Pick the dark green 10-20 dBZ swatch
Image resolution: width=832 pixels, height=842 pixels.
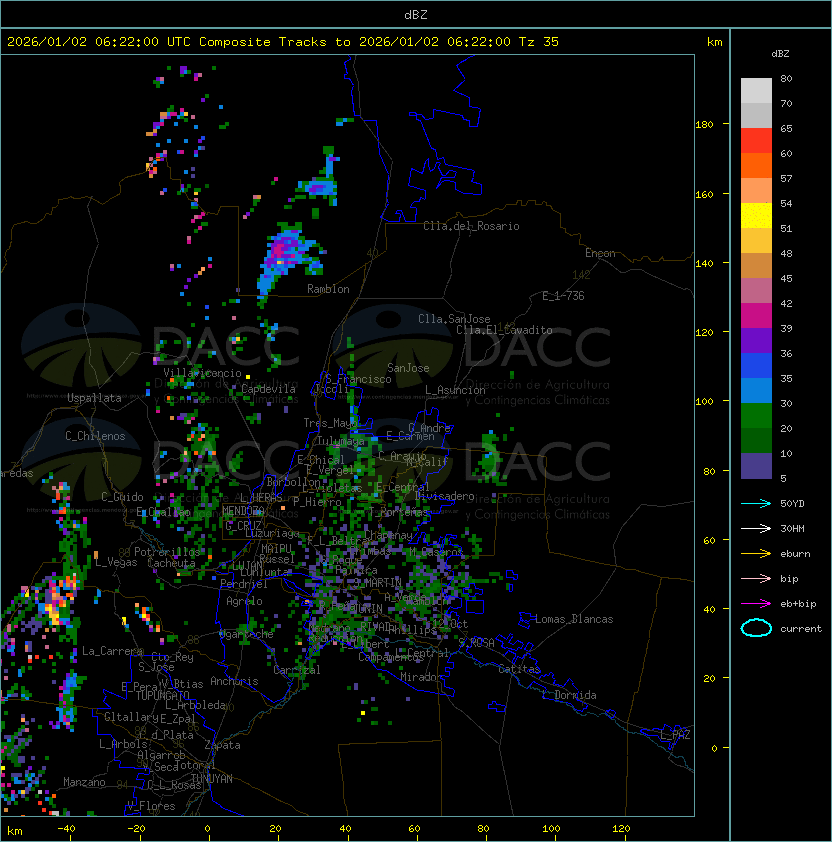coord(756,440)
